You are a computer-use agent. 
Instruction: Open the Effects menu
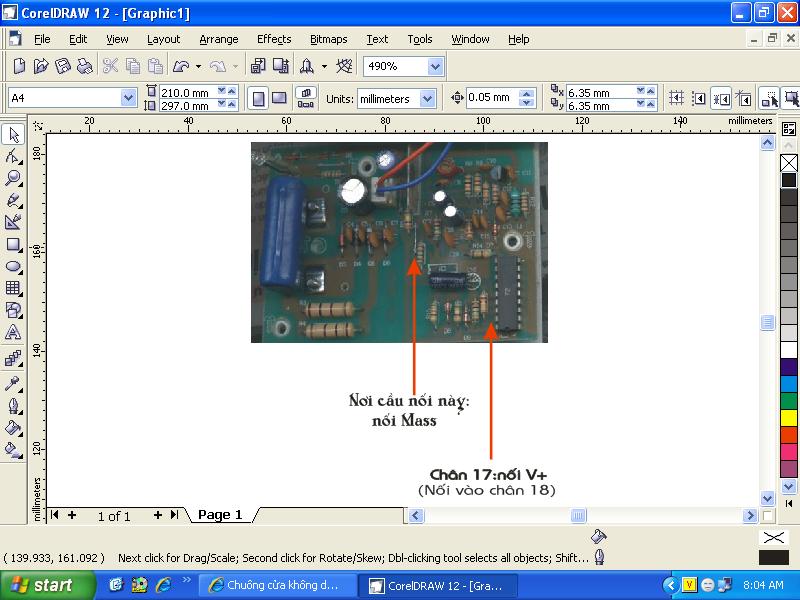(x=274, y=39)
